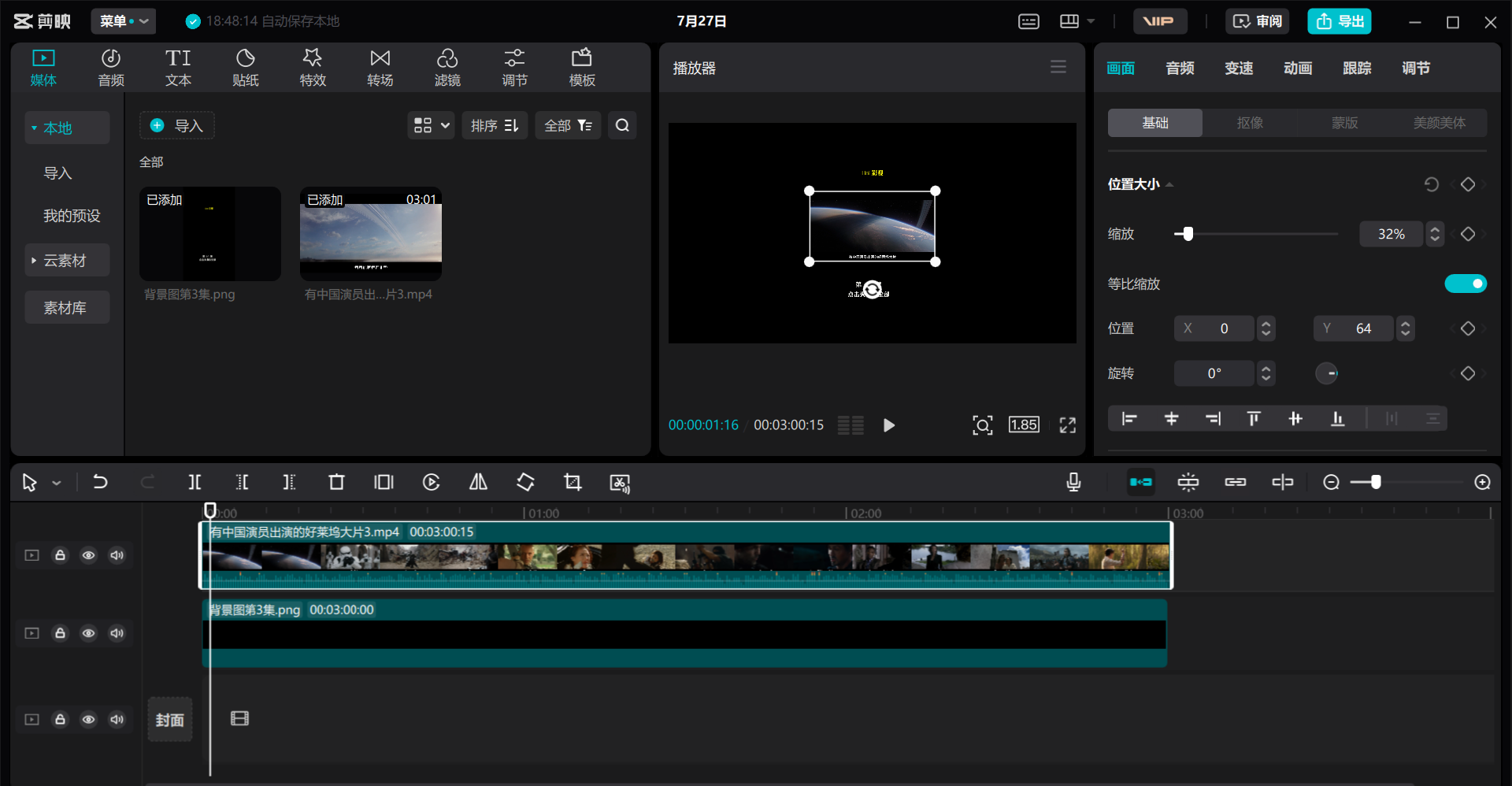
Task: Click the freeze frame tool icon
Action: coord(384,482)
